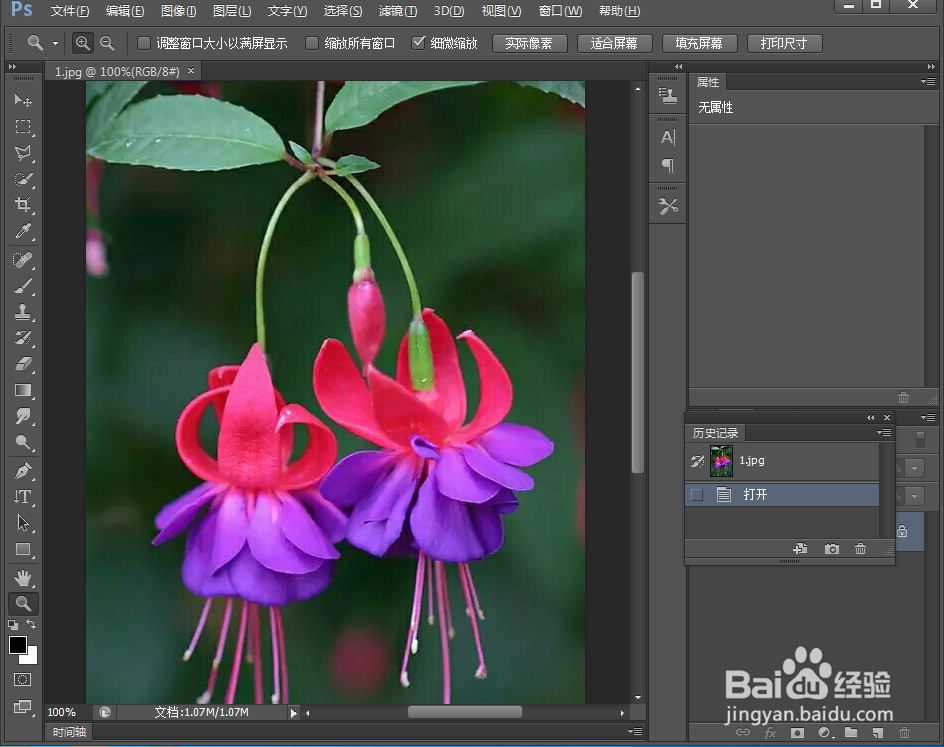Open the 滤镜(T) menu
The height and width of the screenshot is (747, 944).
[397, 11]
